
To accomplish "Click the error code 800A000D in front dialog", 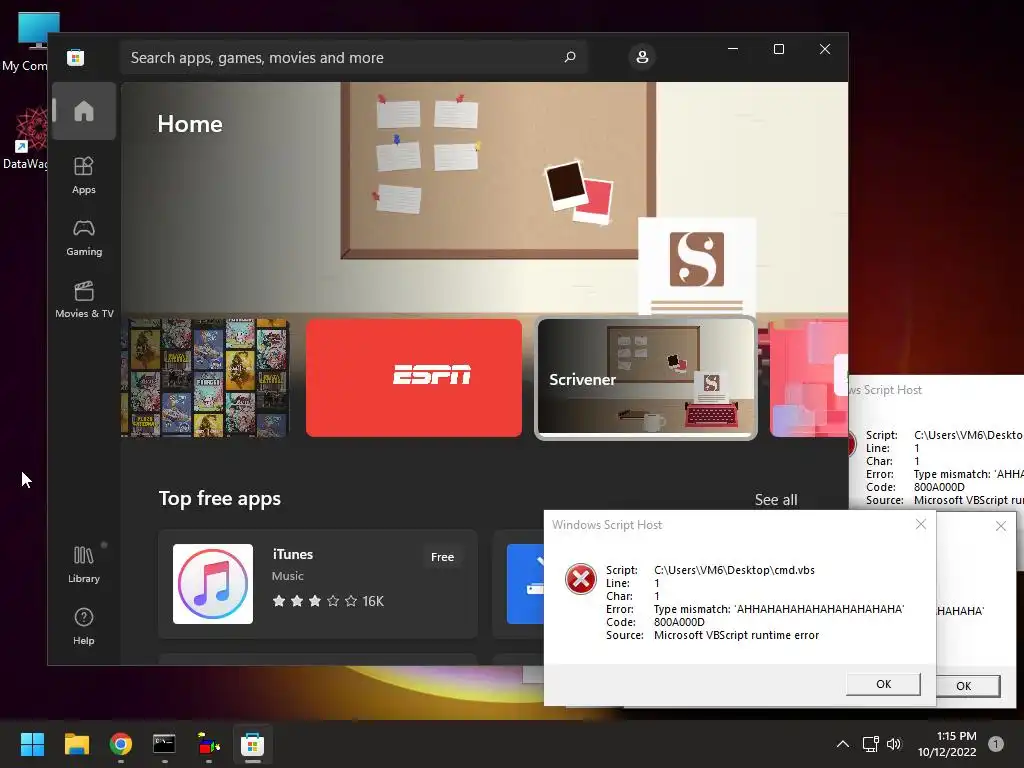I will click(679, 622).
